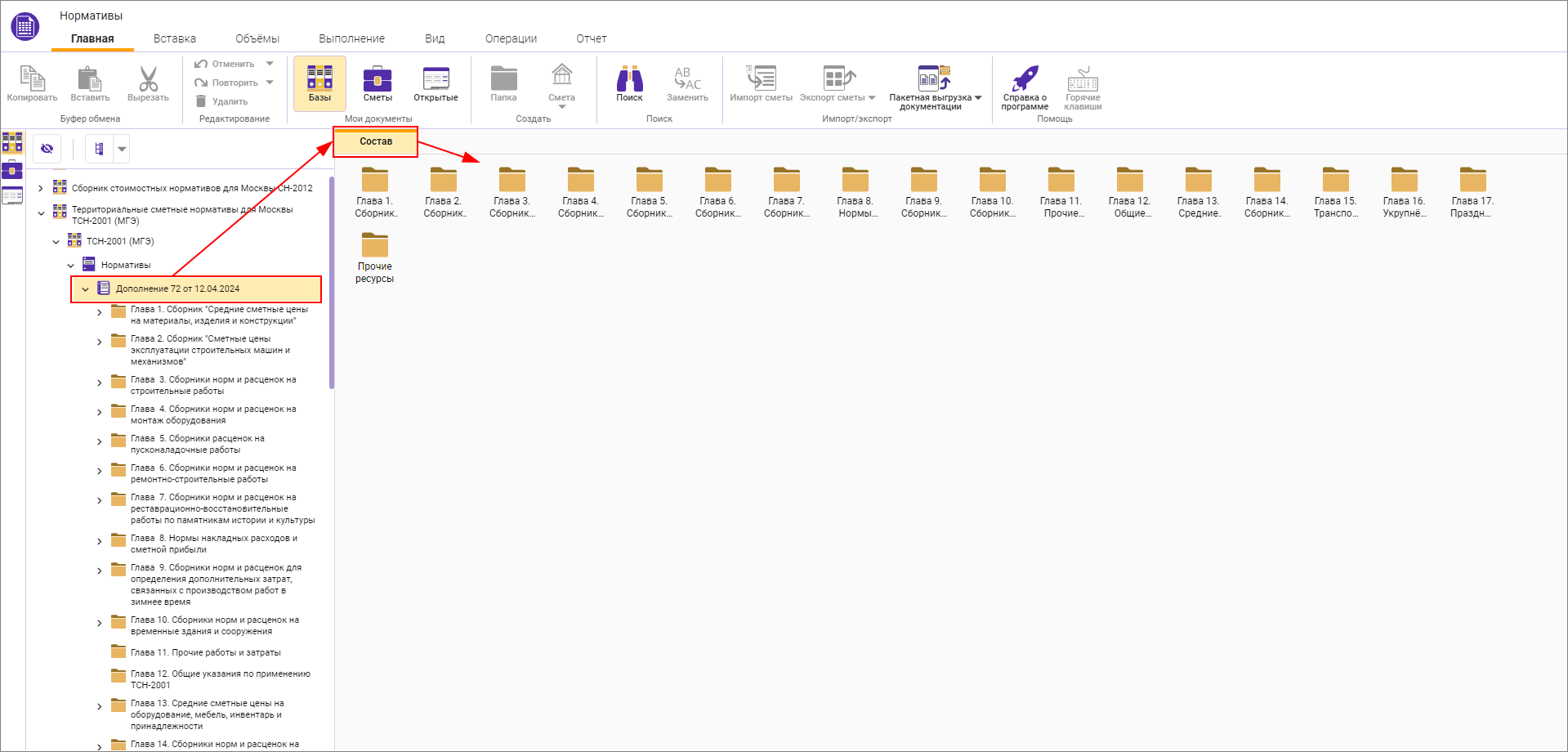
Task: Expand Глава 1 Сборник tree node
Action: [100, 313]
